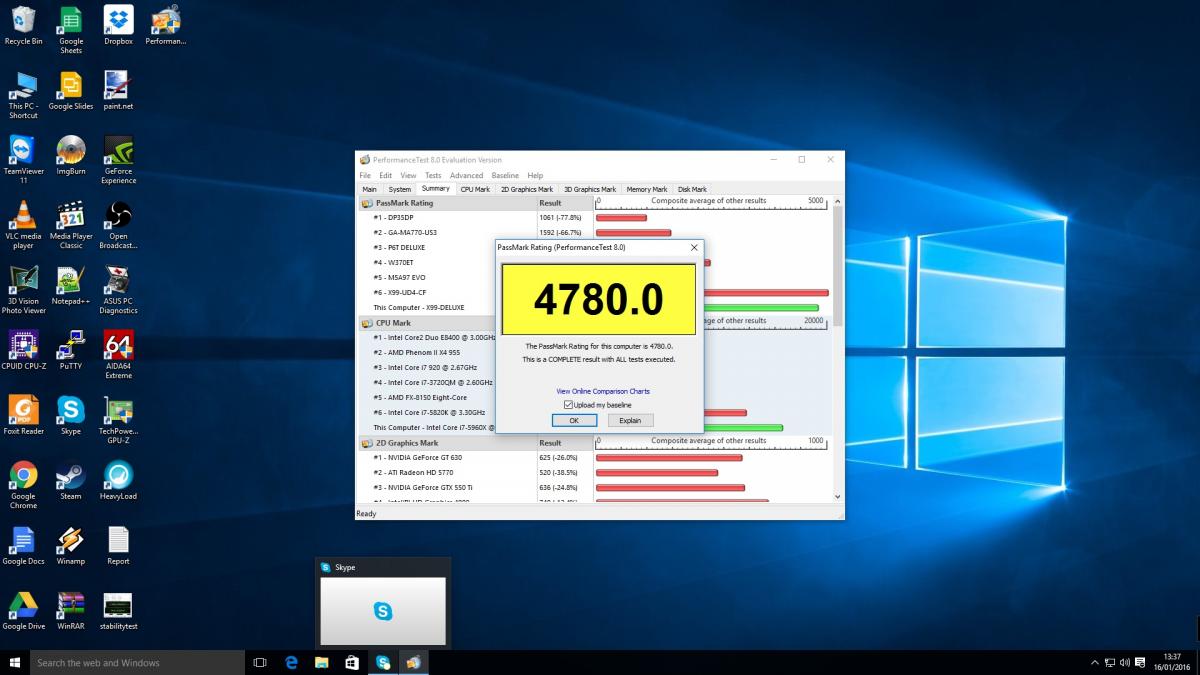Screen dimensions: 1200x675
Task: Click the Skype window preview thumbnail
Action: tap(383, 611)
